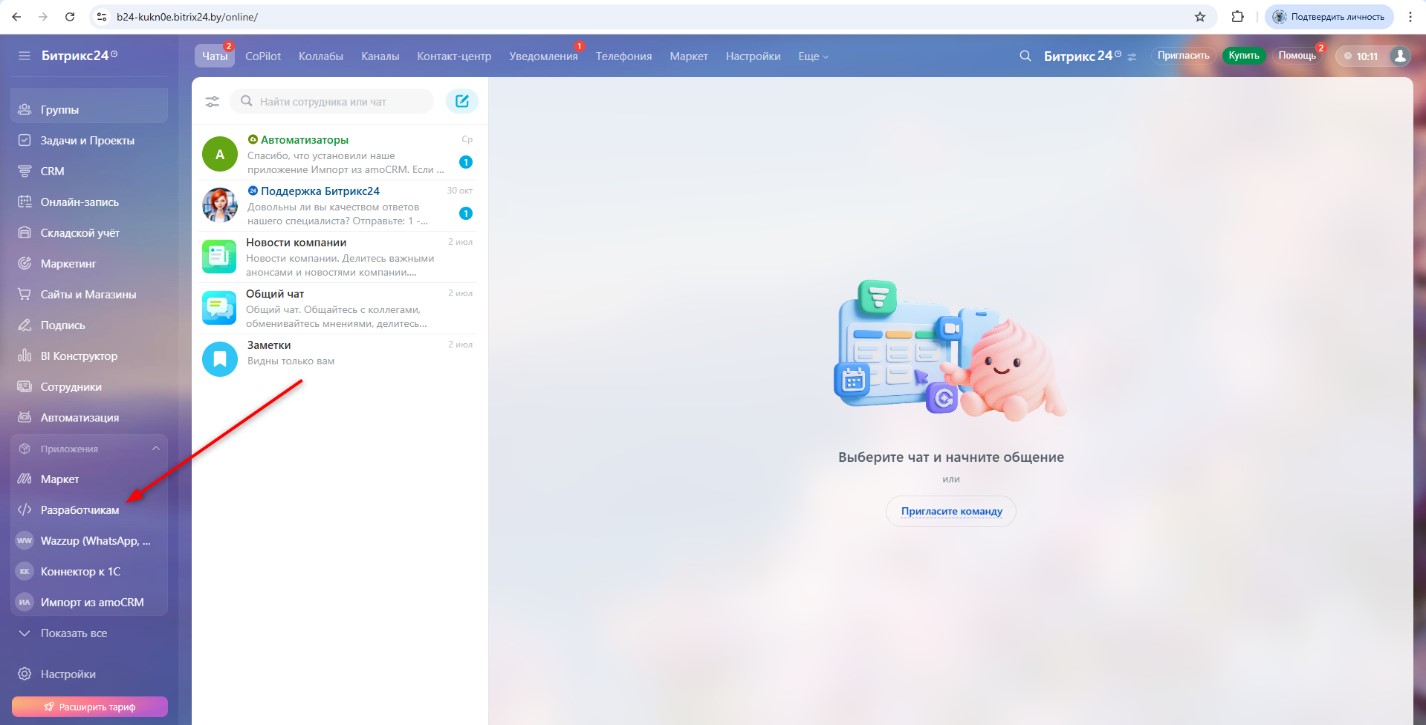This screenshot has height=725, width=1426.
Task: Expand Показать все in sidebar
Action: (73, 633)
